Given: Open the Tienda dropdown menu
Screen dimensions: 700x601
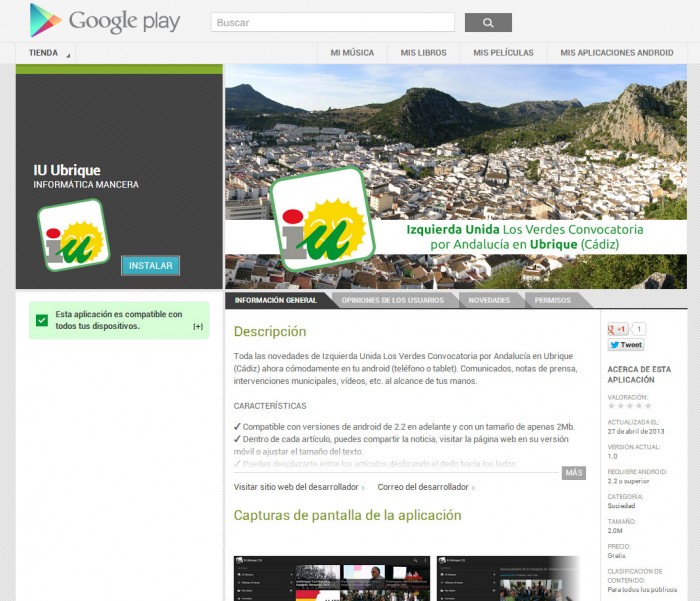Looking at the screenshot, I should [x=46, y=53].
